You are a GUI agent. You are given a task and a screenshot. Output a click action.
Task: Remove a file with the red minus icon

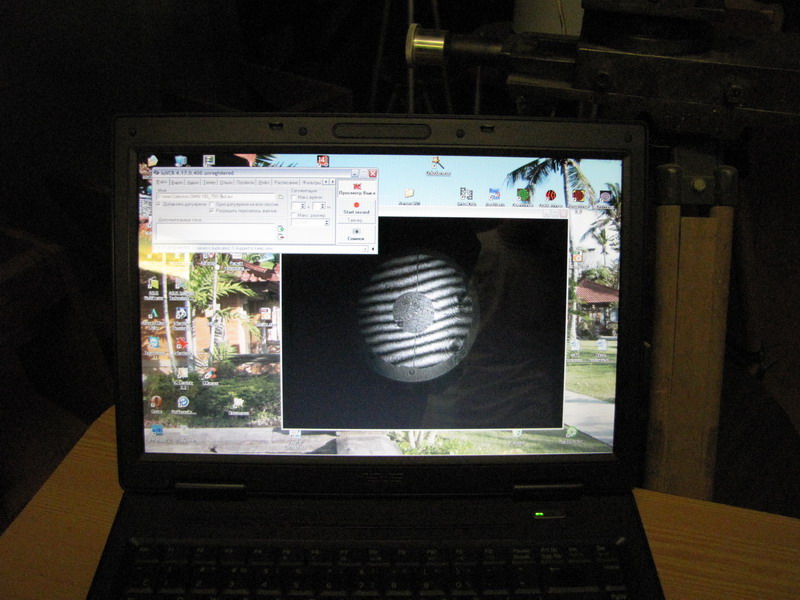pyautogui.click(x=281, y=237)
